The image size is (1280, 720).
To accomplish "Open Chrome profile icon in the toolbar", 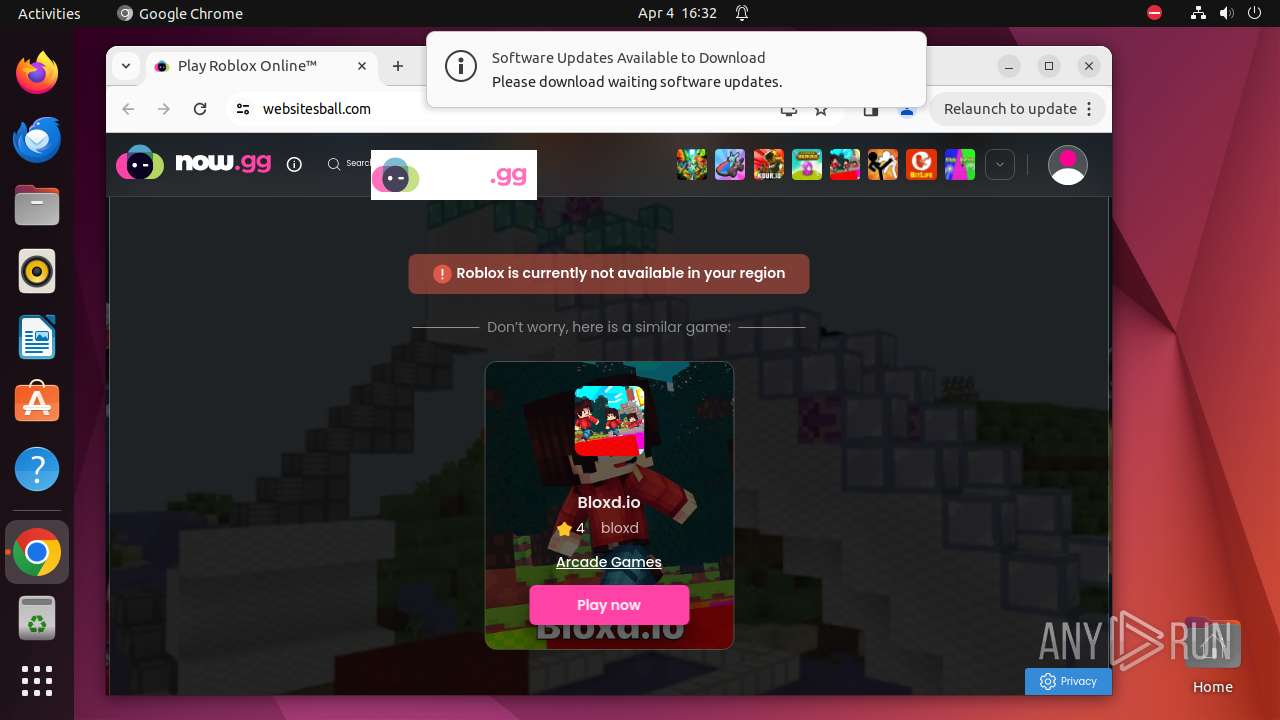I will tap(907, 109).
